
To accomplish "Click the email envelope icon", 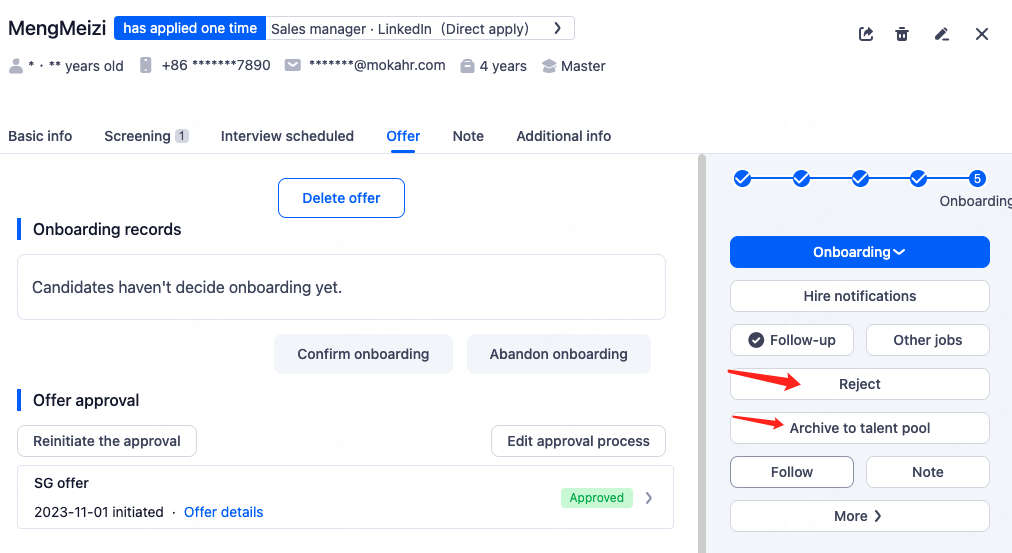I will click(x=293, y=66).
